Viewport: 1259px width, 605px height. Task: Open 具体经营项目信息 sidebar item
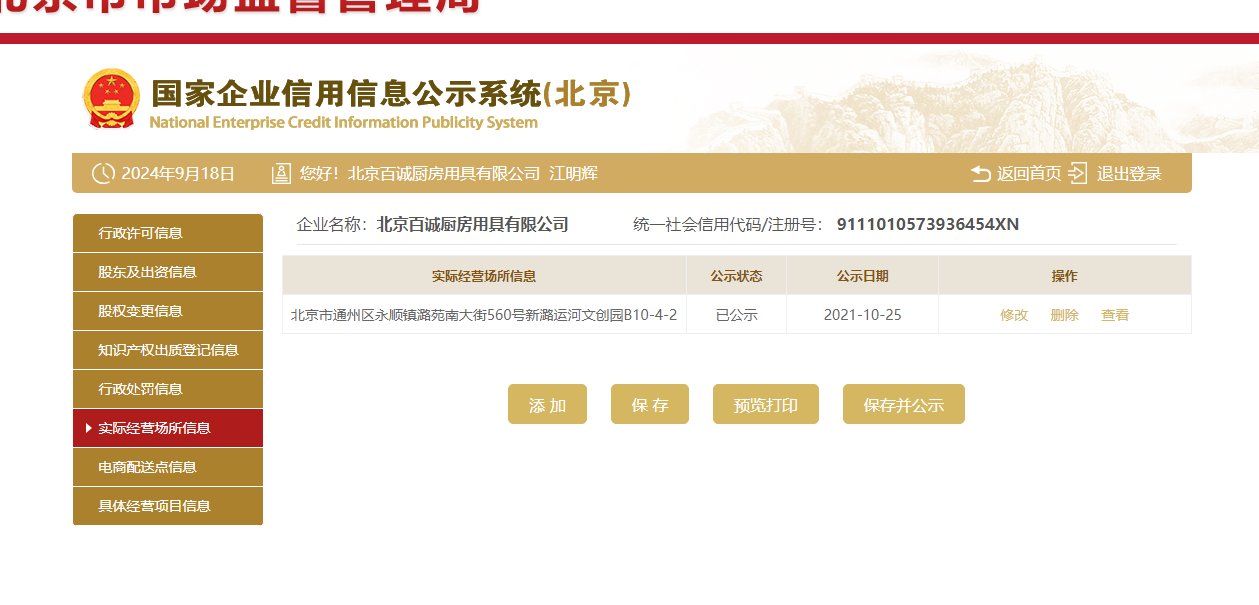tap(168, 506)
